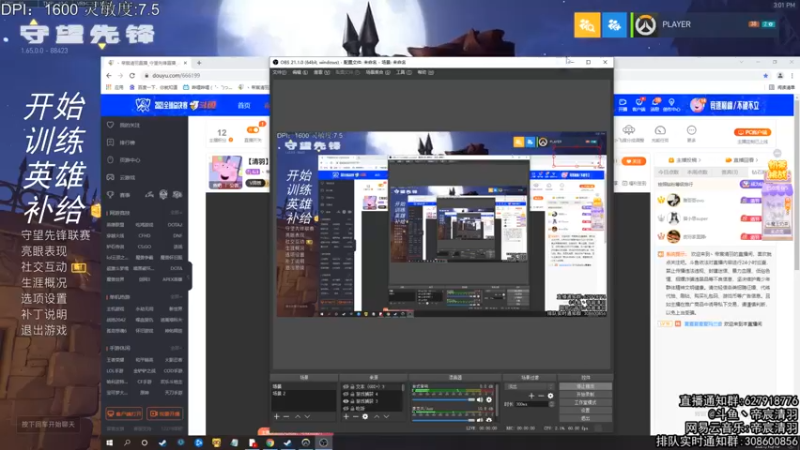Adjust second mixer channel volume slider

[x=443, y=420]
